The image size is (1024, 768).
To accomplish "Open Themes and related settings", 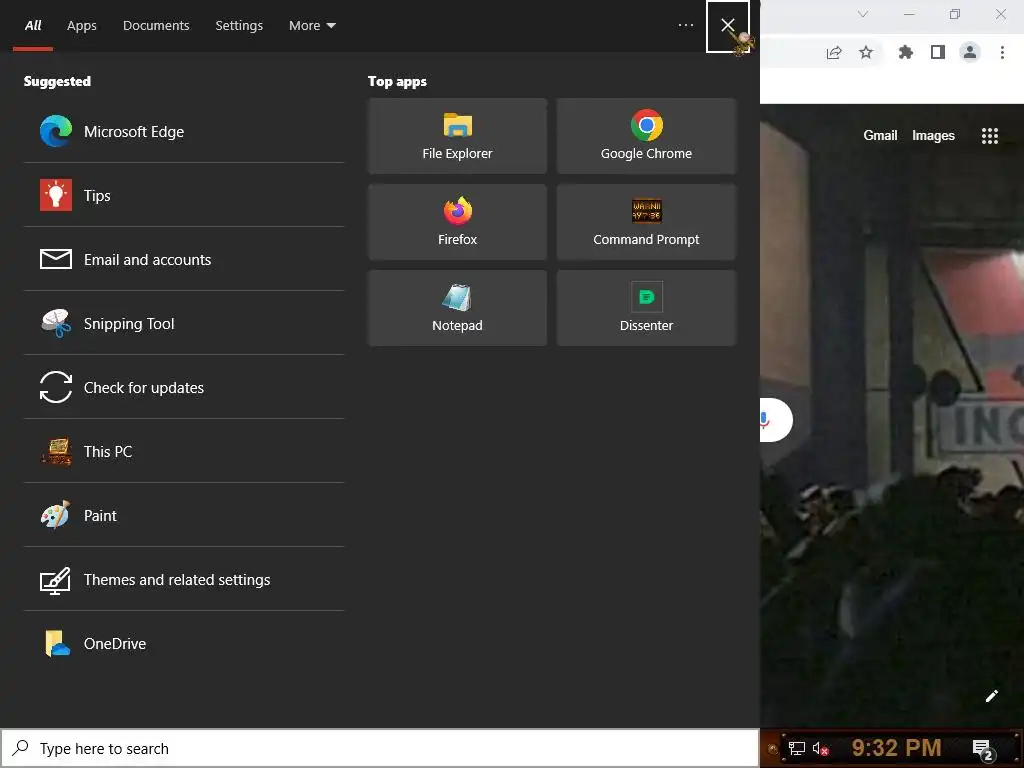I will point(184,579).
